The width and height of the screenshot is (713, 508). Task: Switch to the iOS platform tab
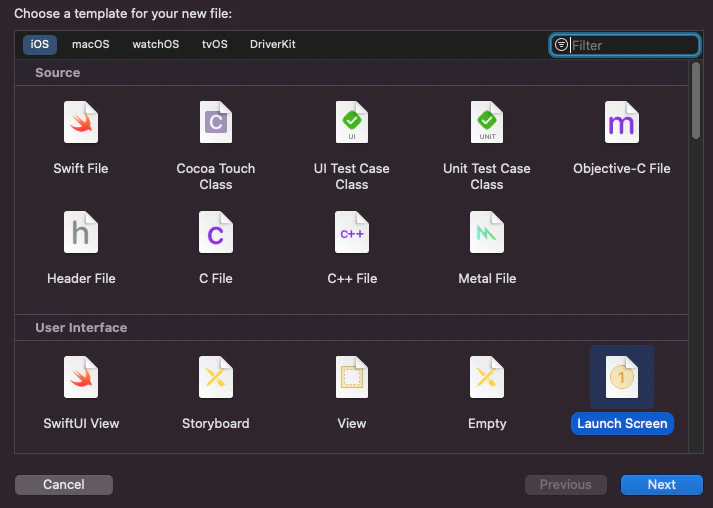40,45
